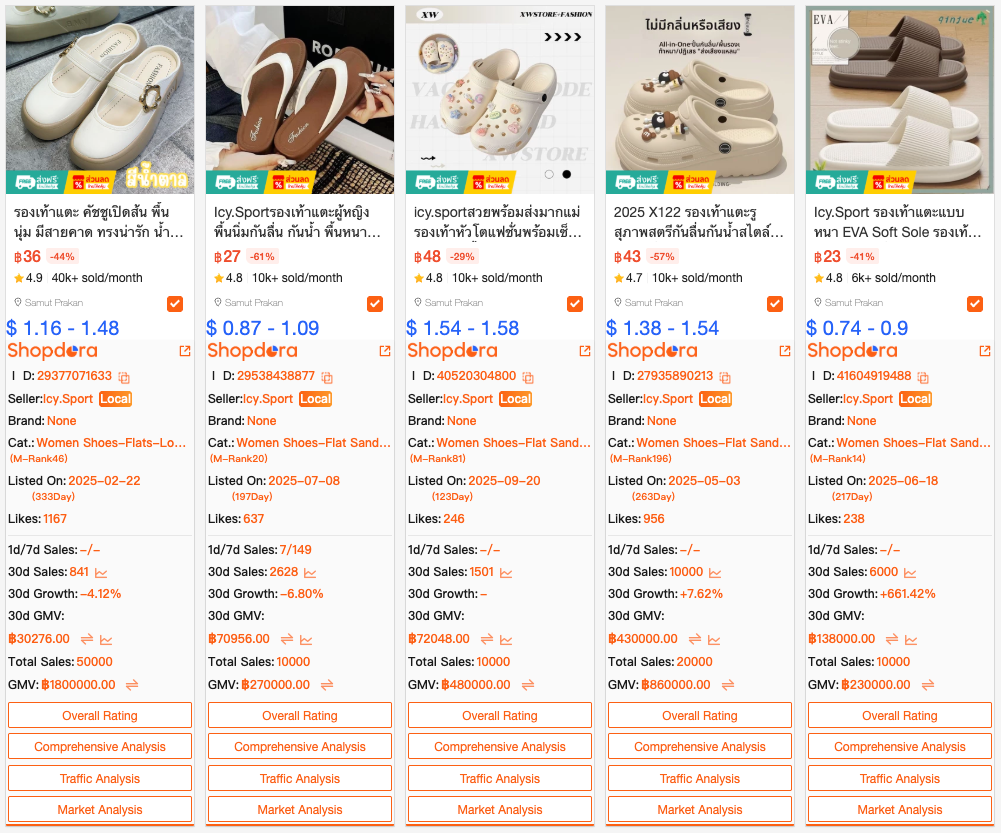The image size is (1001, 833).
Task: Copy the ID 41604919488
Action: 923,377
